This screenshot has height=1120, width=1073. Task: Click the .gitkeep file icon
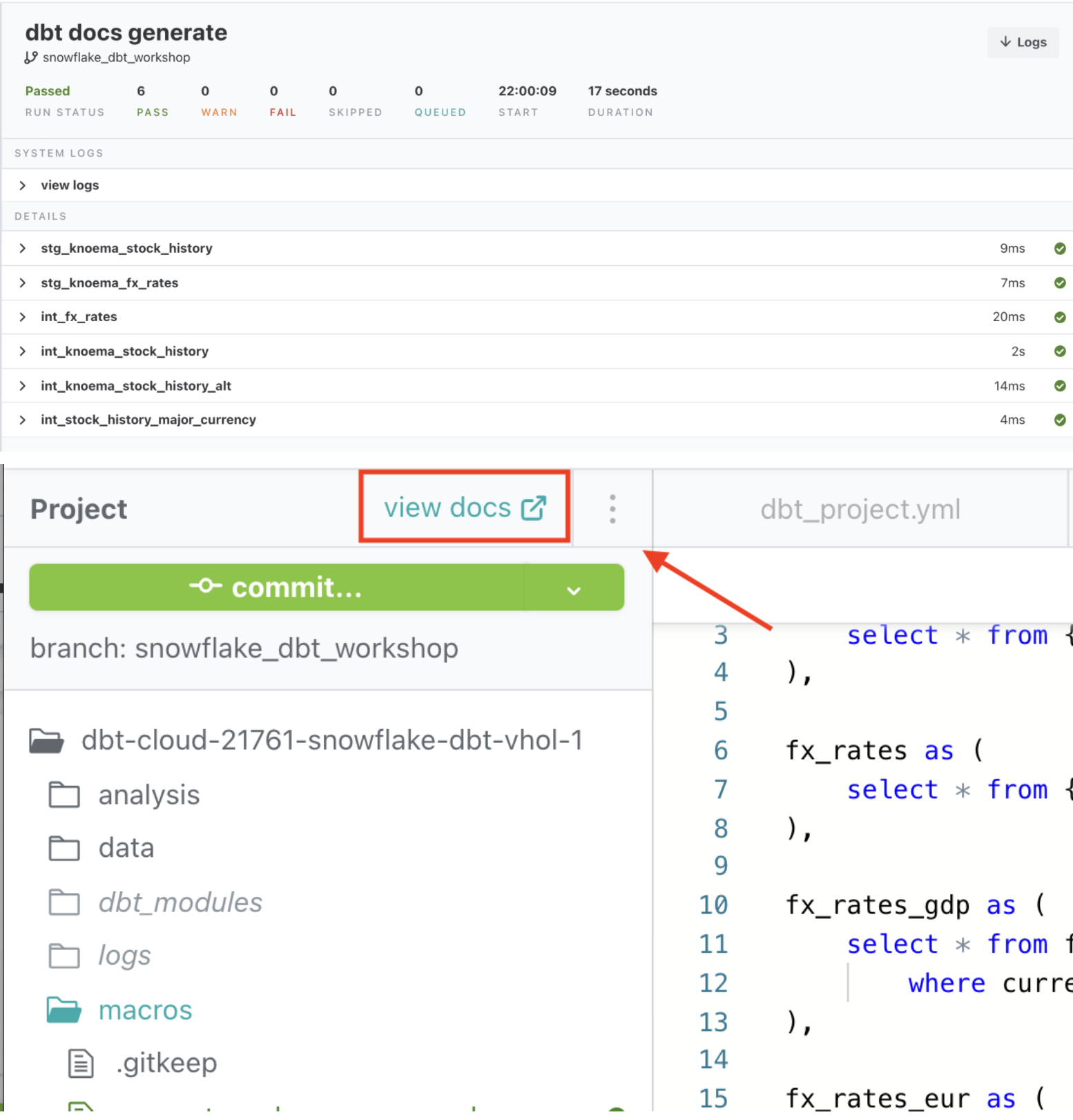coord(81,1063)
